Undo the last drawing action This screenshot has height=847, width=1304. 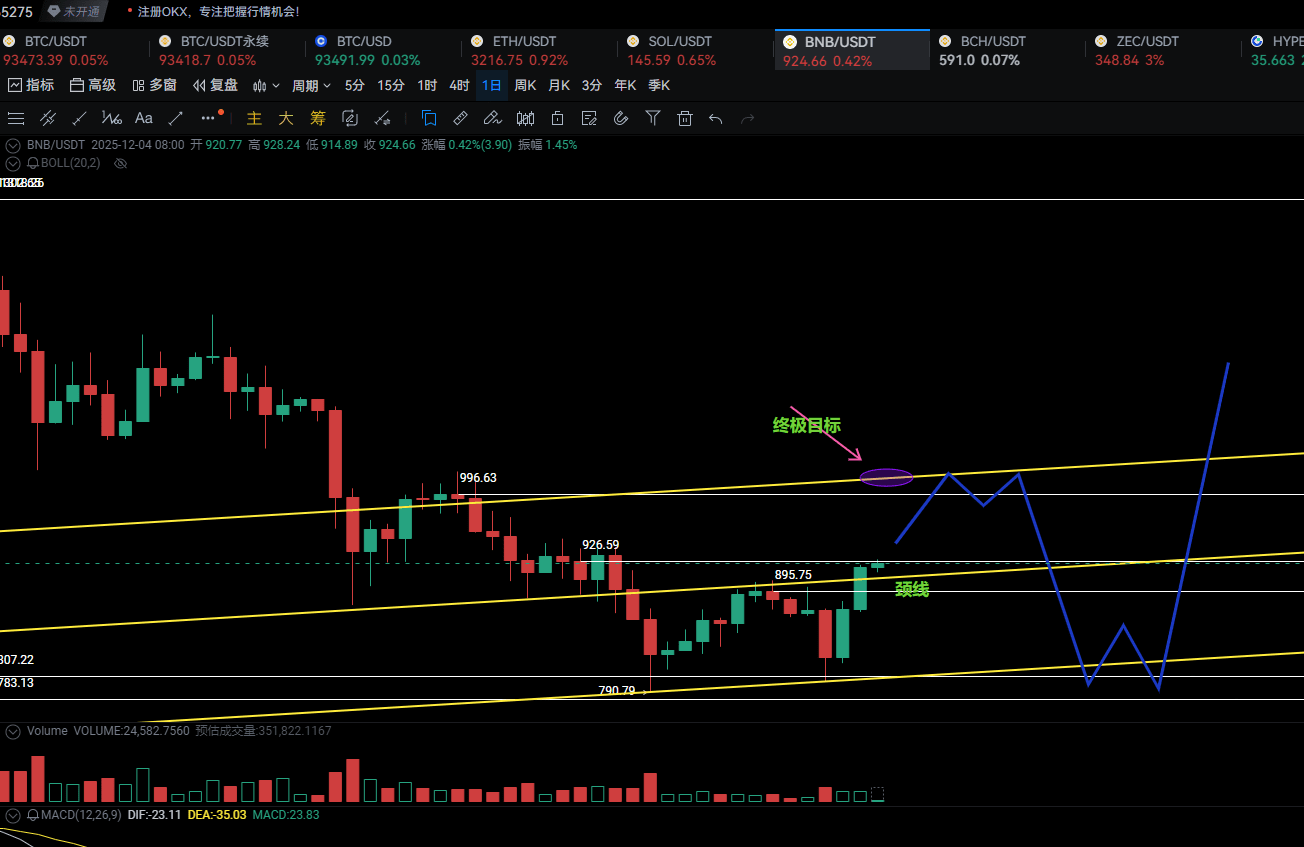click(716, 118)
